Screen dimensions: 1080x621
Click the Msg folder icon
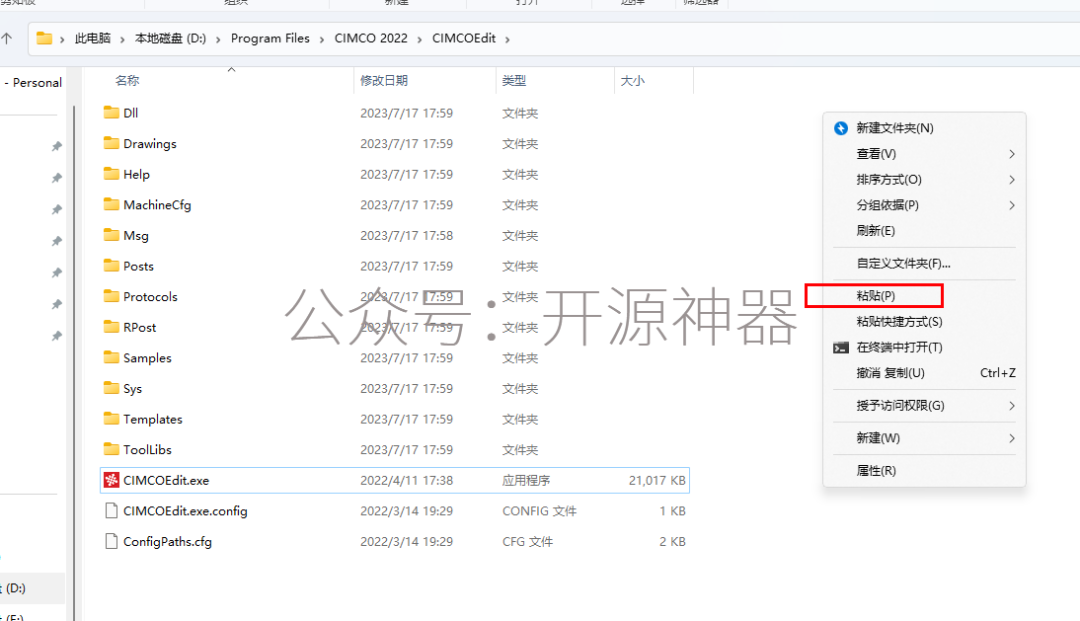point(111,235)
